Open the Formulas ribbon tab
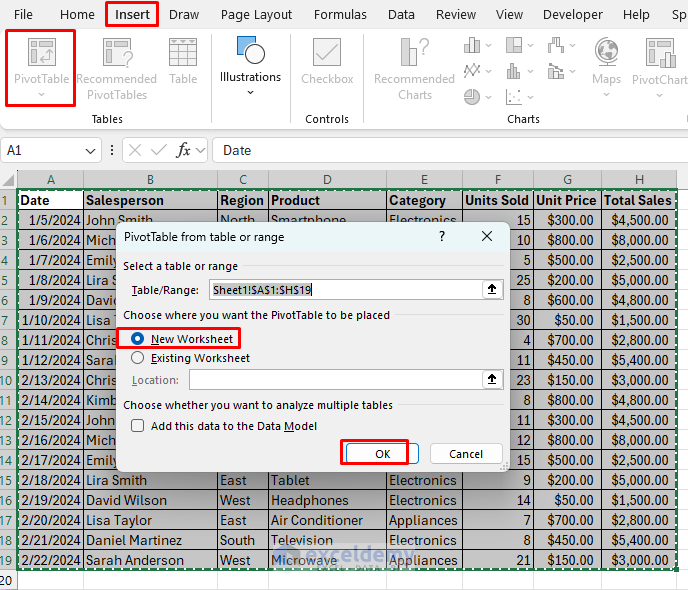Screen dimensions: 688x590 coord(340,15)
